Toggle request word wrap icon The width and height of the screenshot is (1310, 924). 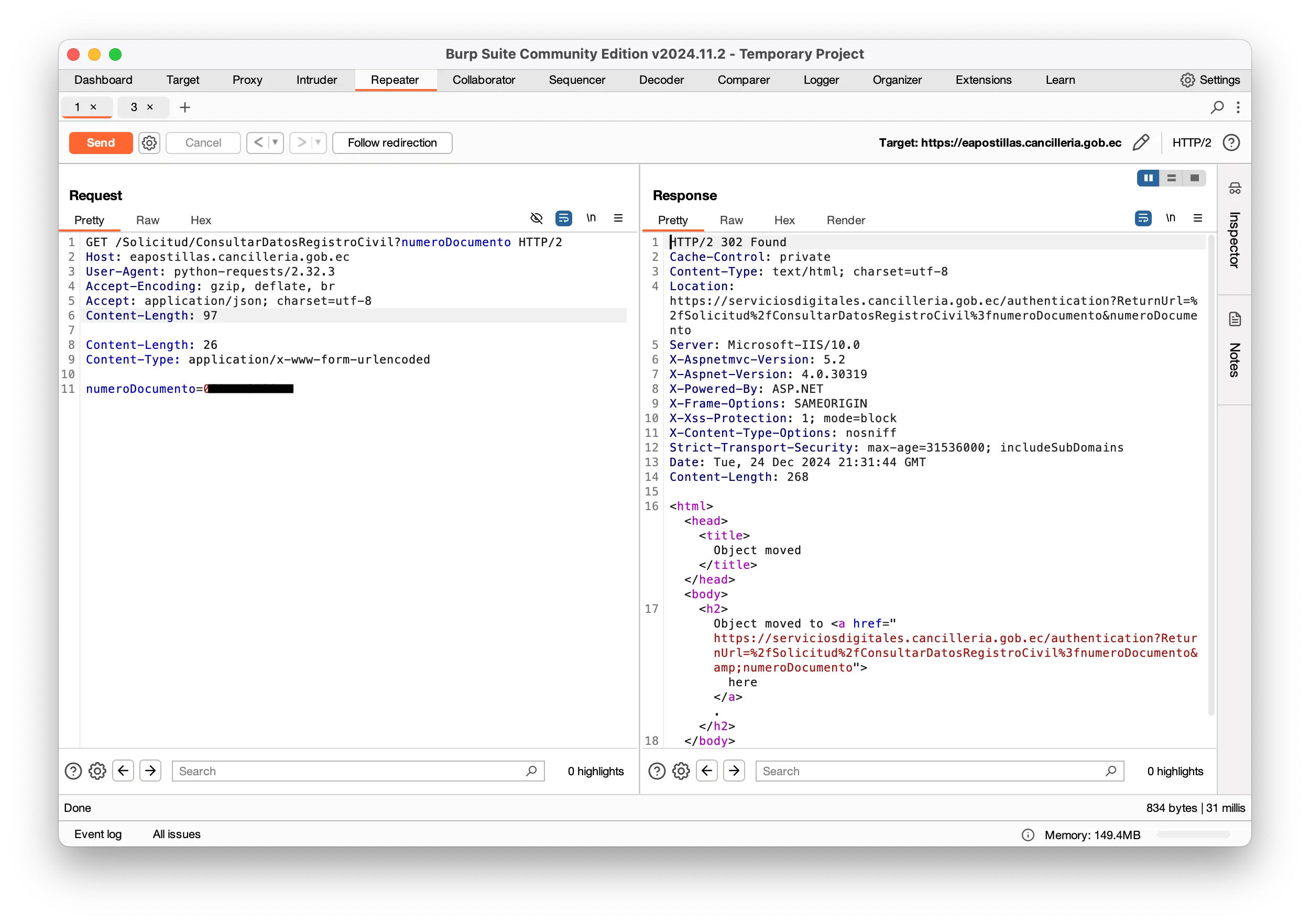coord(564,218)
